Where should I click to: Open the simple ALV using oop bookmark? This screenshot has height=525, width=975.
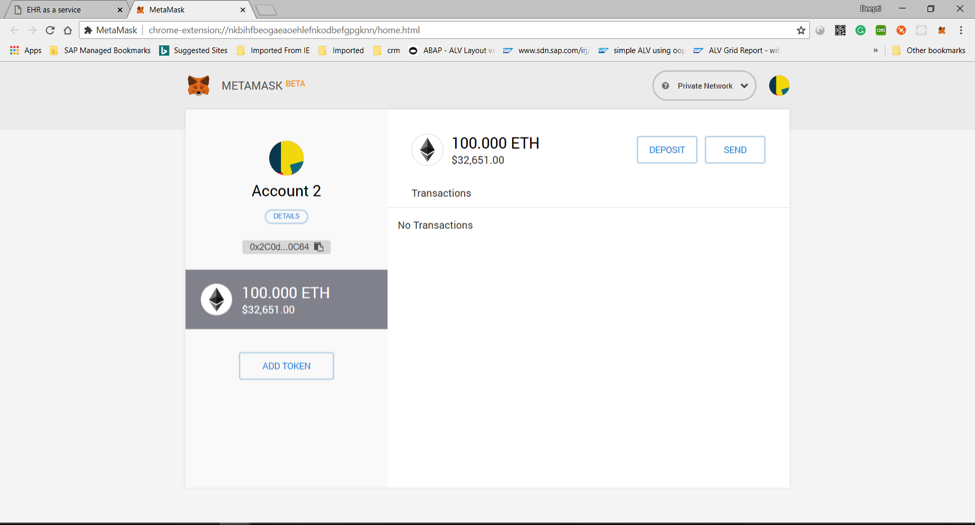[x=642, y=50]
